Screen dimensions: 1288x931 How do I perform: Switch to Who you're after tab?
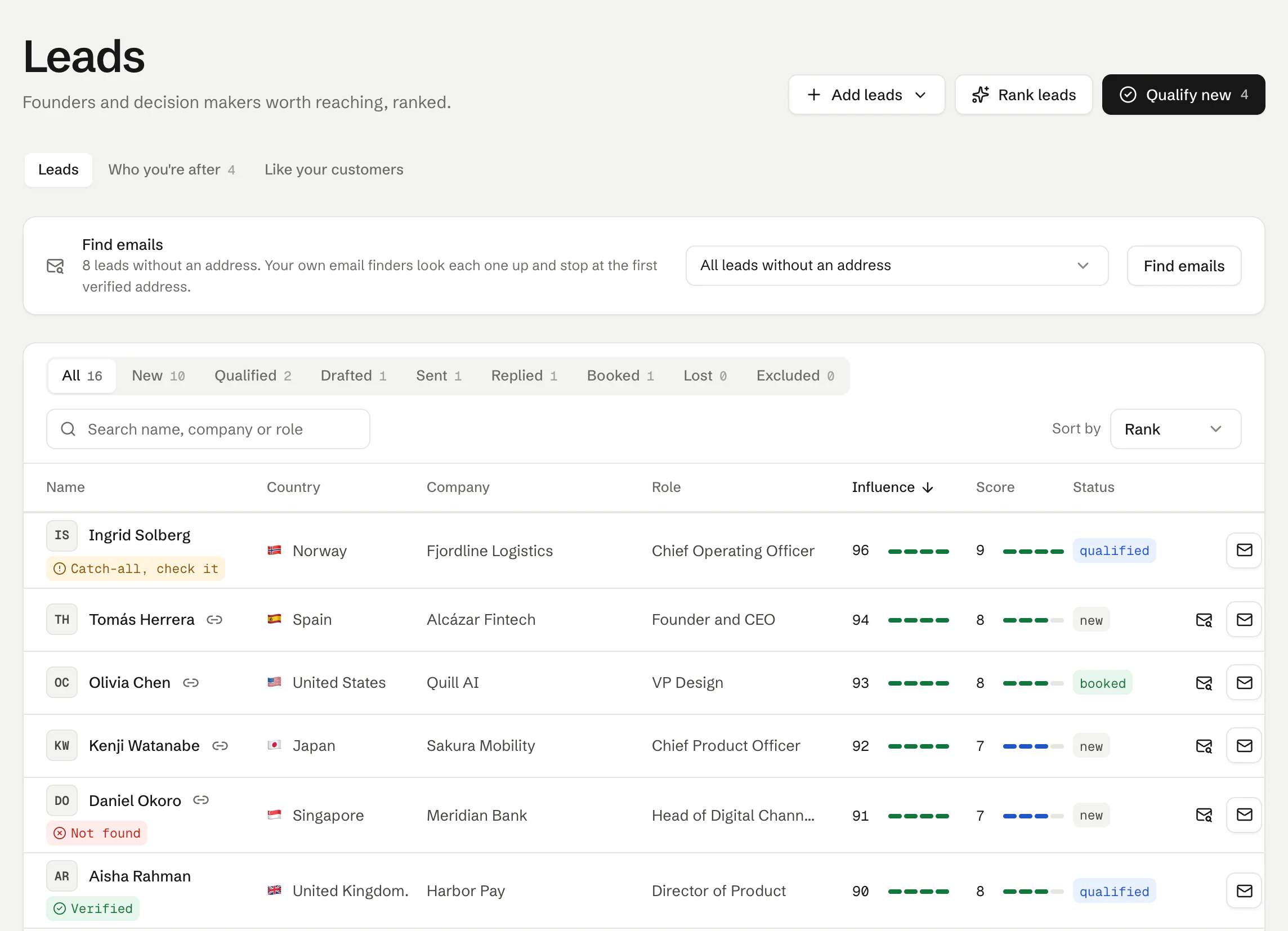[172, 170]
